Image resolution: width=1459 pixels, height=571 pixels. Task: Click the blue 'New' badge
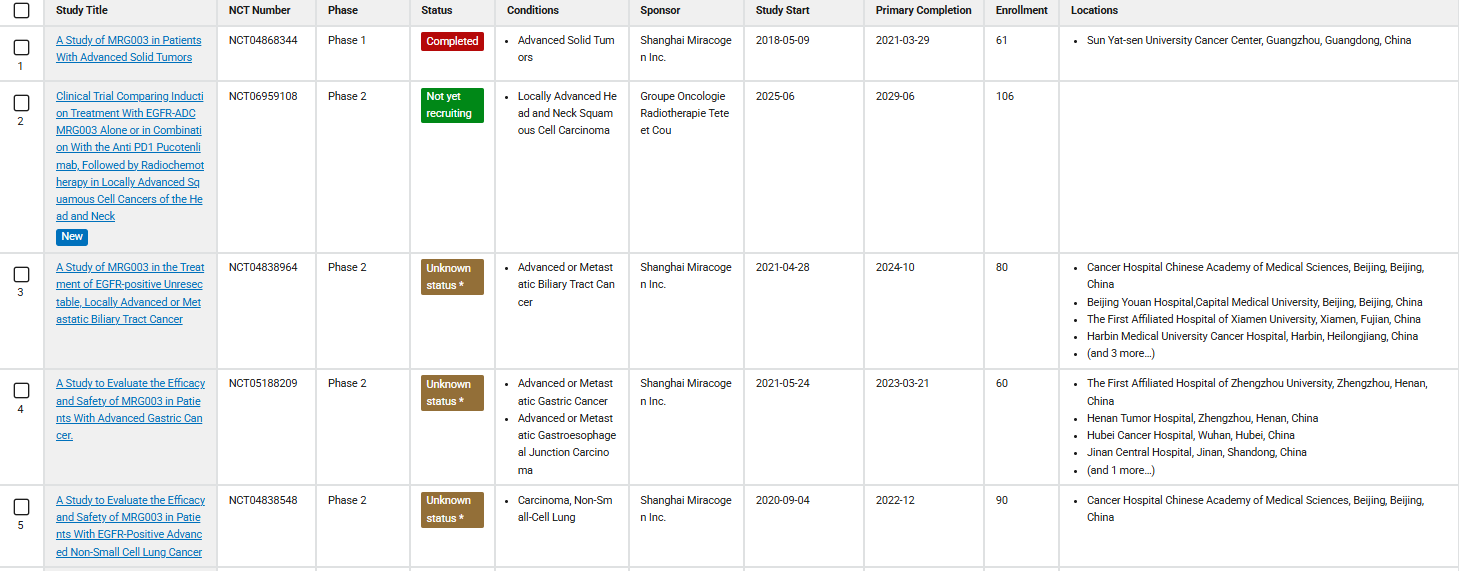(72, 237)
